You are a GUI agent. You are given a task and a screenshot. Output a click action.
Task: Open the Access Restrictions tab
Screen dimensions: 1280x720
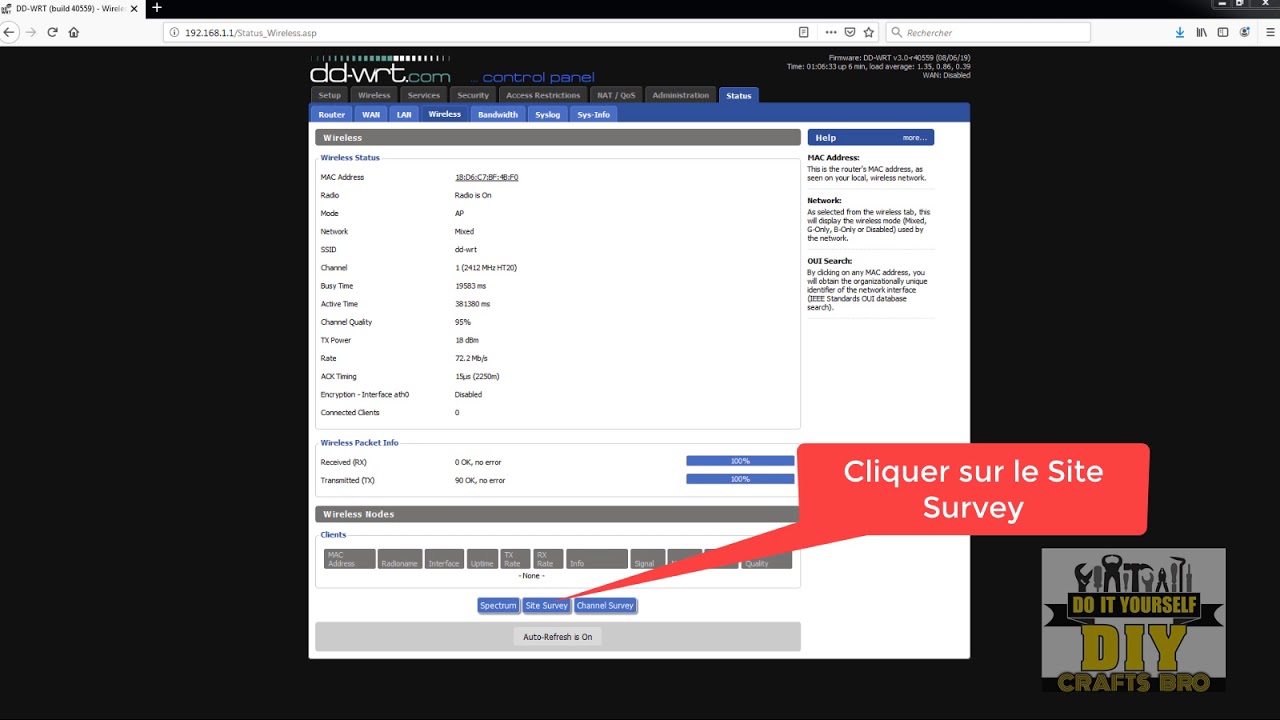[543, 95]
